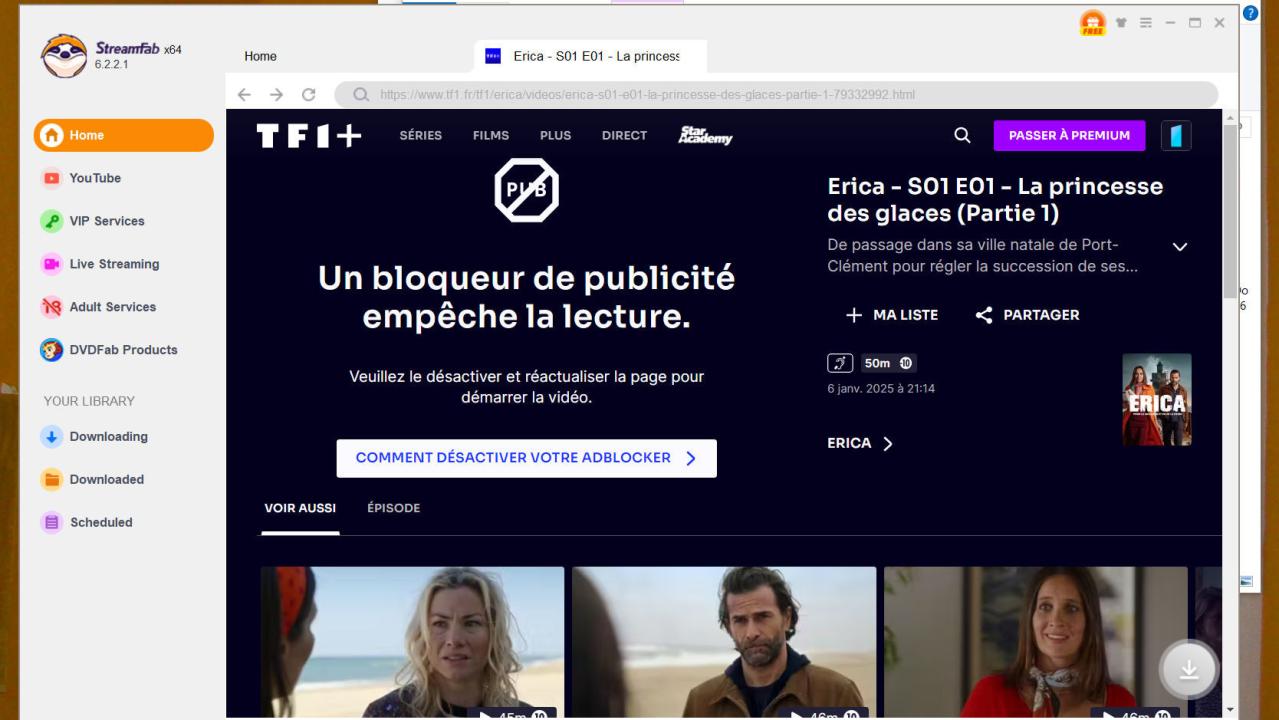Click the hearing-impaired accessibility badge
Image resolution: width=1279 pixels, height=720 pixels.
tap(840, 363)
